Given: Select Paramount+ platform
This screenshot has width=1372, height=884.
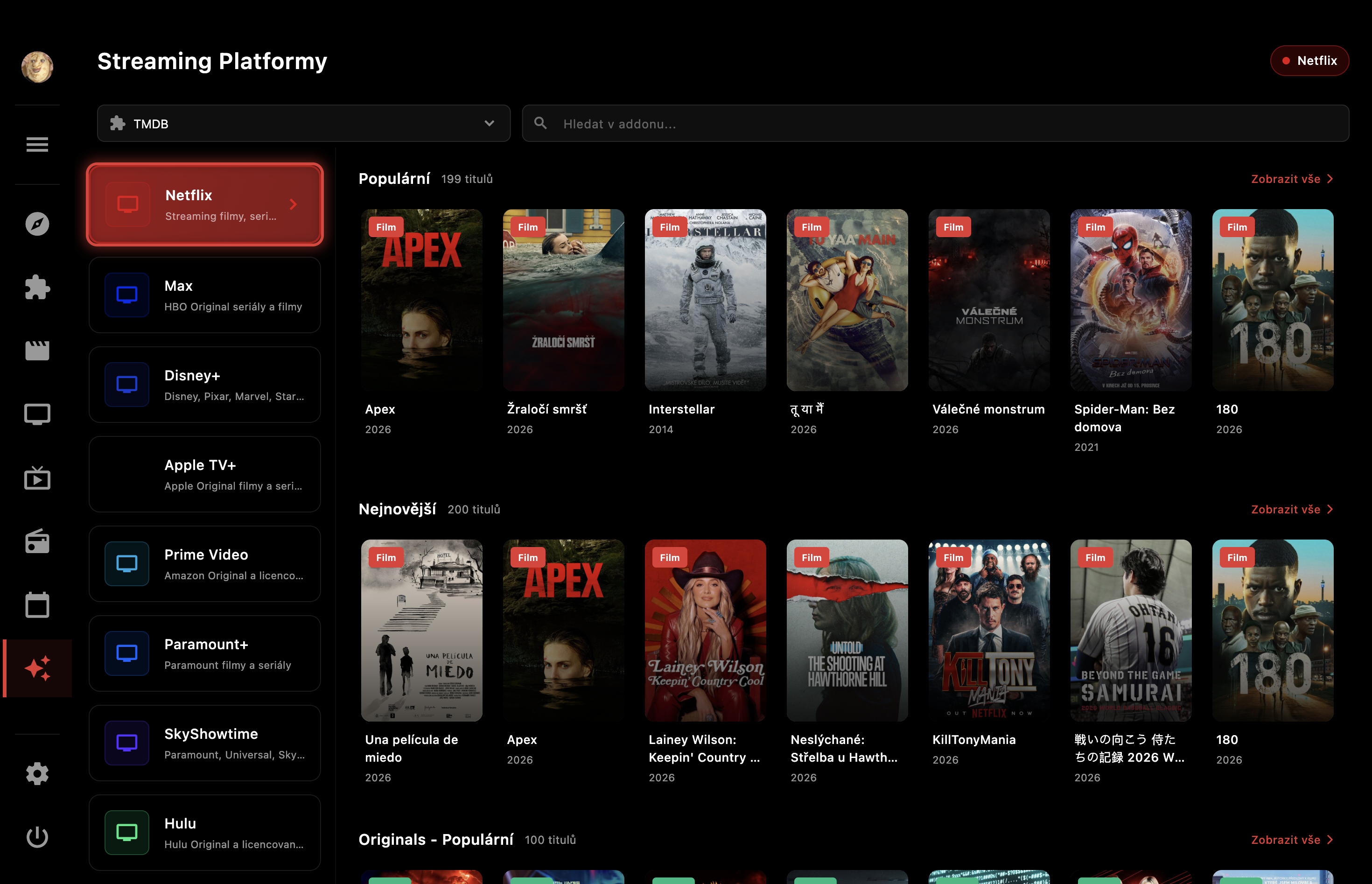Looking at the screenshot, I should [205, 653].
